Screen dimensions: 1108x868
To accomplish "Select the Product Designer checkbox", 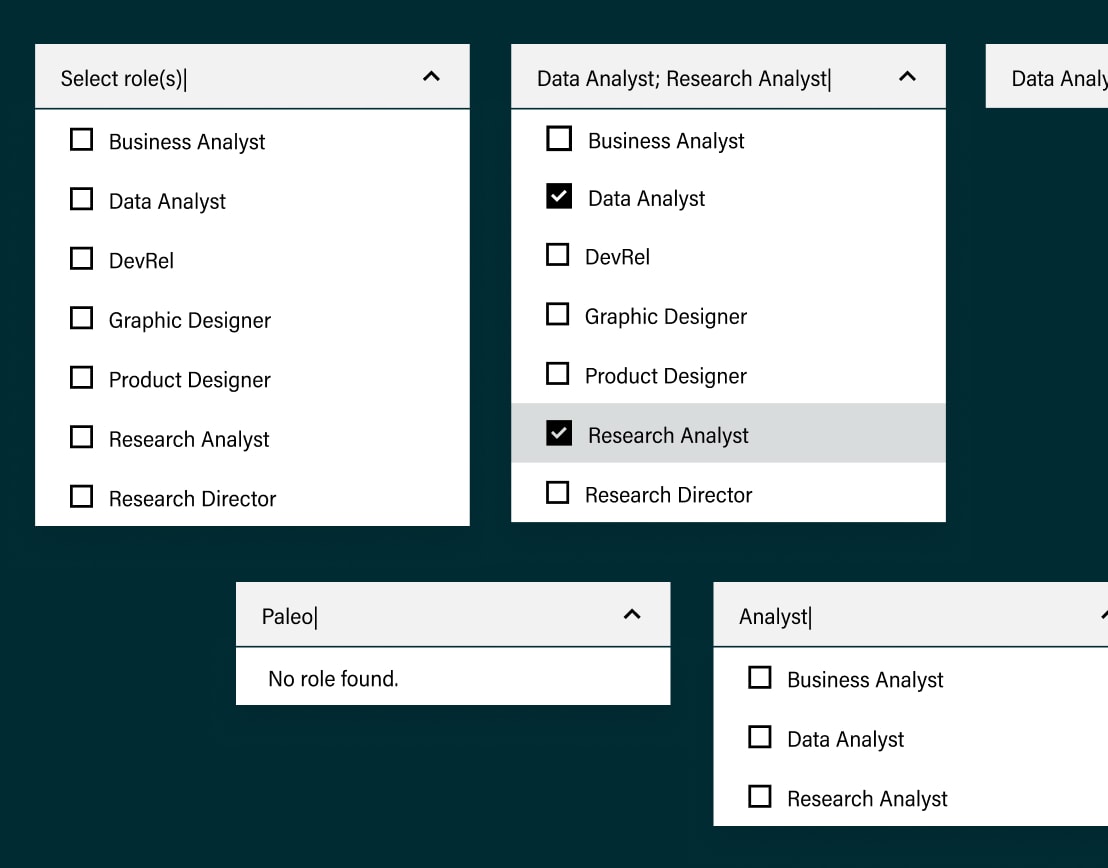I will coord(81,377).
